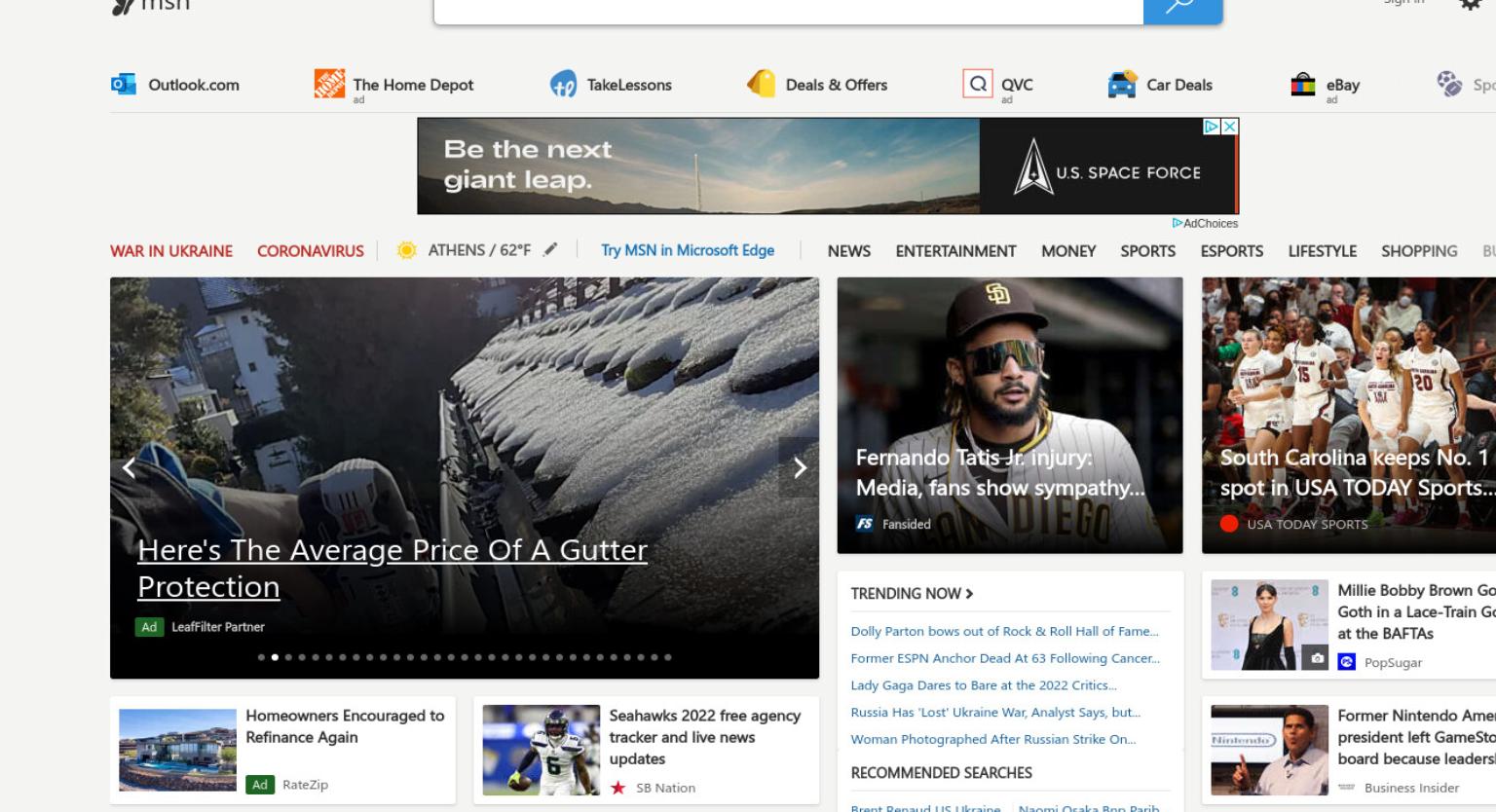1496x812 pixels.
Task: Click the AdChoices info triangle icon
Action: (1178, 223)
